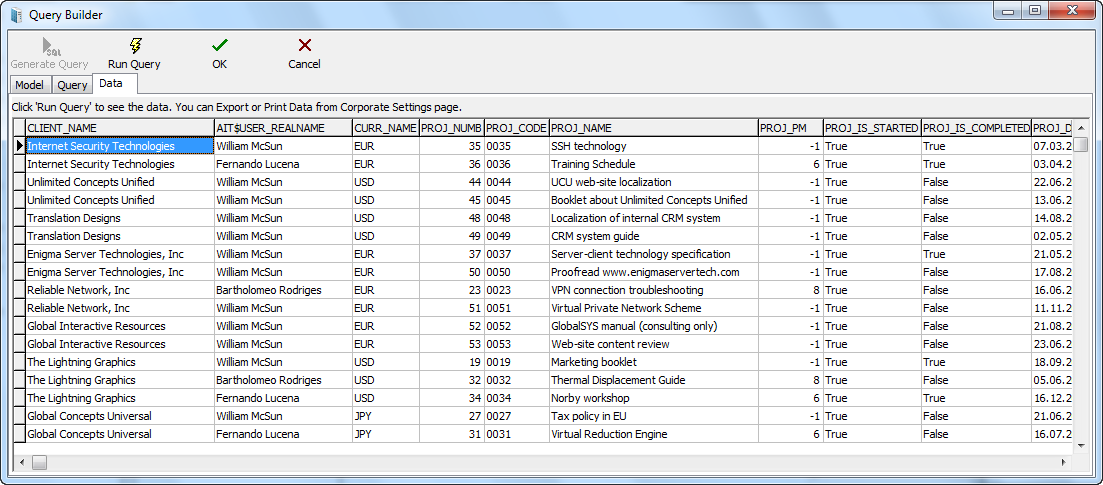
Task: Click the Generate Query SQL icon
Action: pyautogui.click(x=50, y=46)
